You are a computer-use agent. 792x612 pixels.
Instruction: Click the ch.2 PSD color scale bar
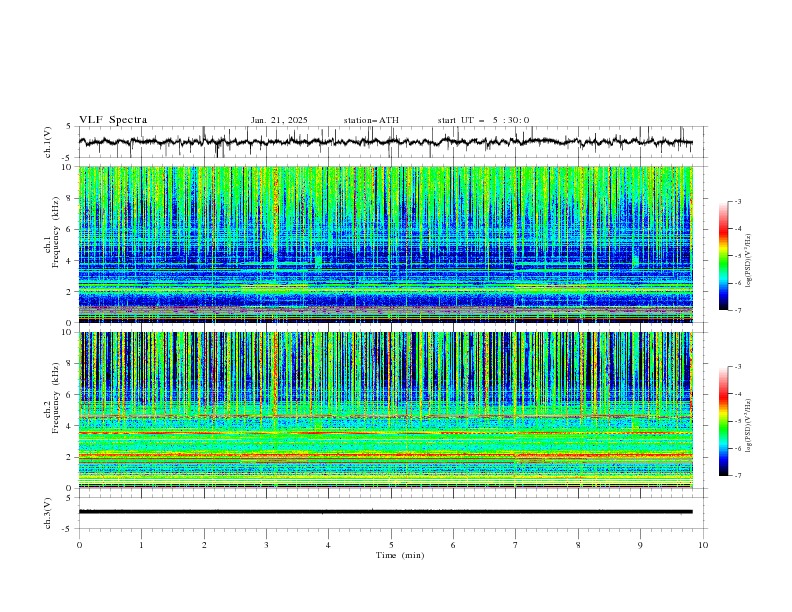click(724, 421)
